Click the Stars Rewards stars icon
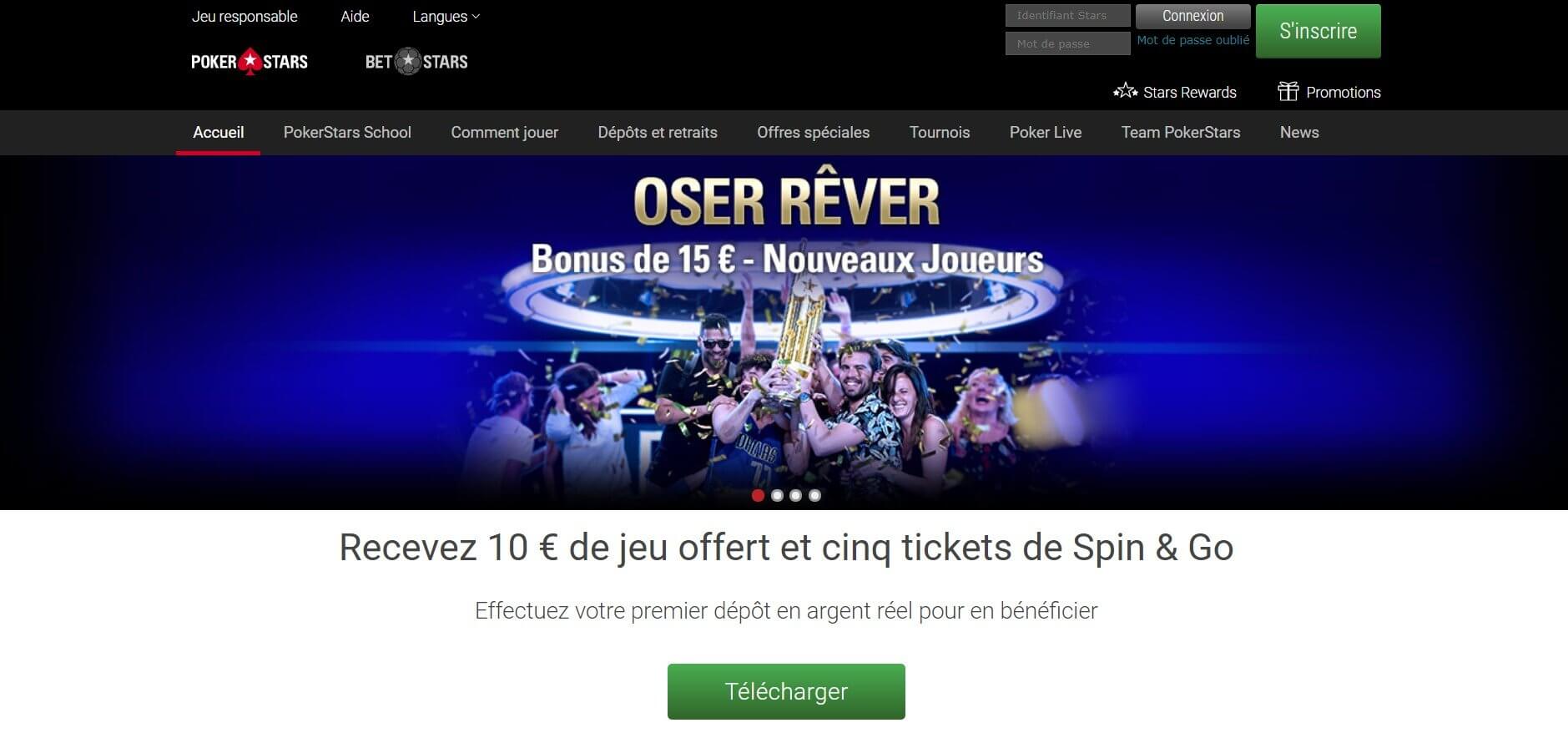The image size is (1568, 738). [x=1126, y=91]
